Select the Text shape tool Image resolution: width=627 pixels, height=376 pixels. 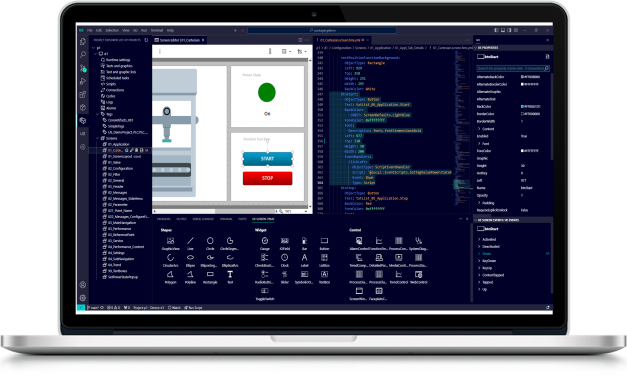click(230, 274)
